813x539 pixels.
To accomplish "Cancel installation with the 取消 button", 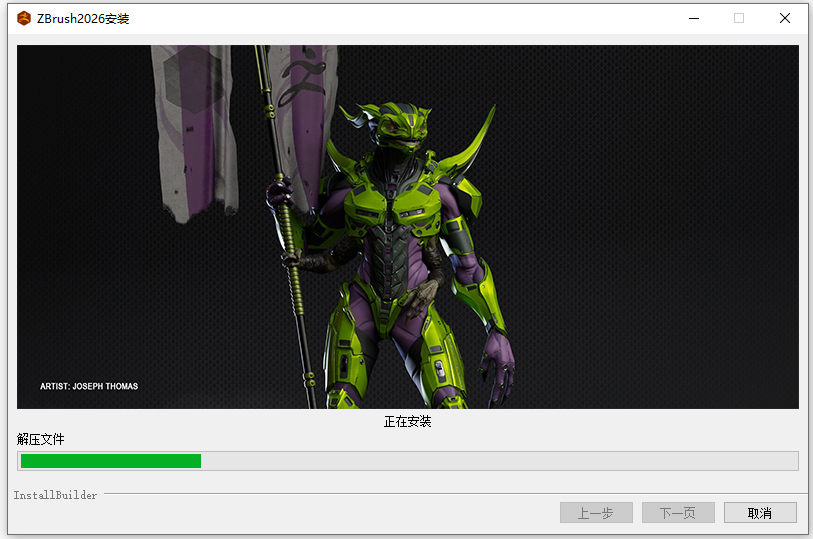I will (760, 513).
